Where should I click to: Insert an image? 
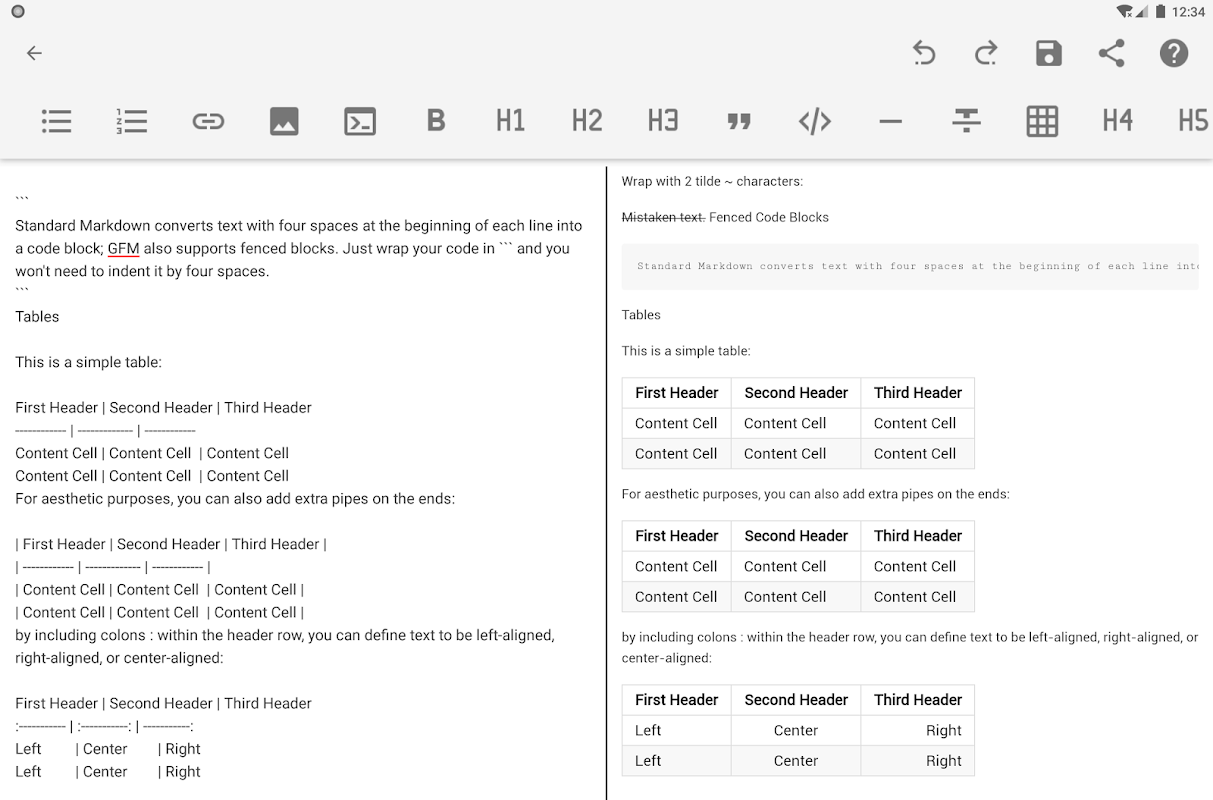coord(284,121)
